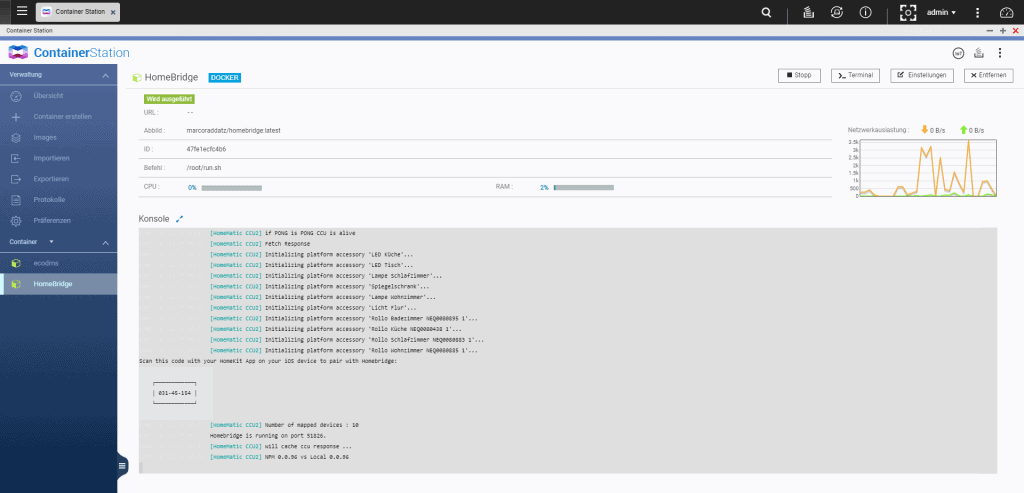Open background tasks icon in Container Station header

click(x=979, y=54)
